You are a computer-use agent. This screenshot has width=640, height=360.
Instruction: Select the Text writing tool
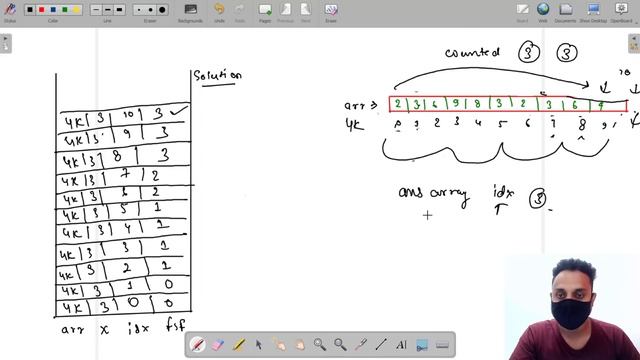[402, 345]
